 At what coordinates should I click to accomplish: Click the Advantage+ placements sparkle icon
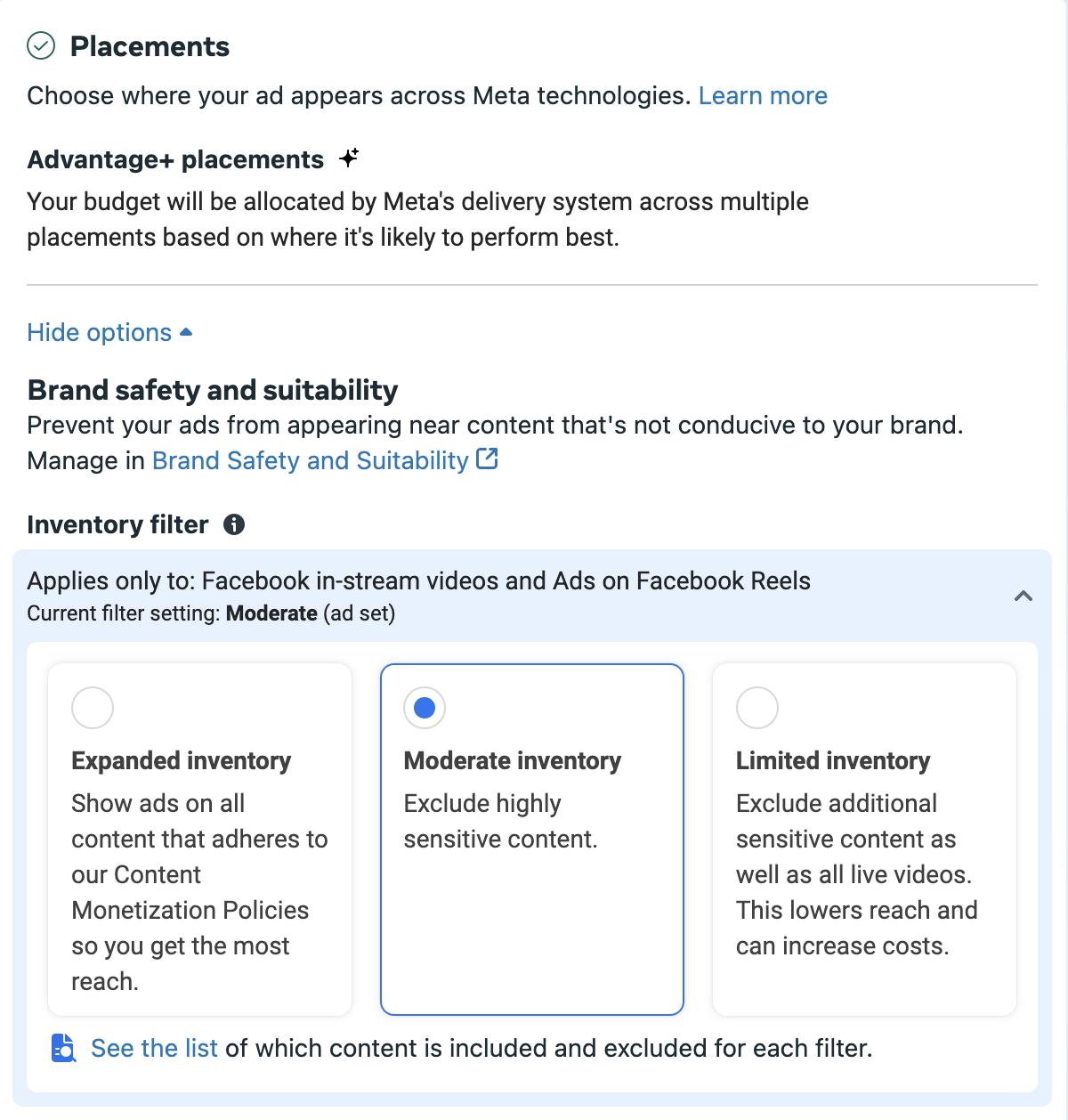(349, 158)
